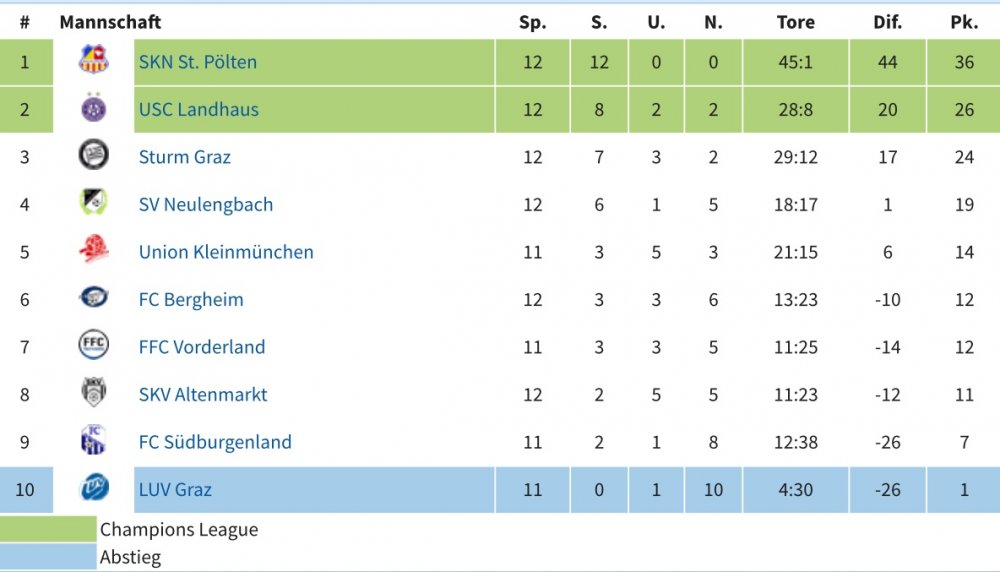This screenshot has width=1000, height=572.
Task: Click the Pk. points column header
Action: pyautogui.click(x=964, y=22)
